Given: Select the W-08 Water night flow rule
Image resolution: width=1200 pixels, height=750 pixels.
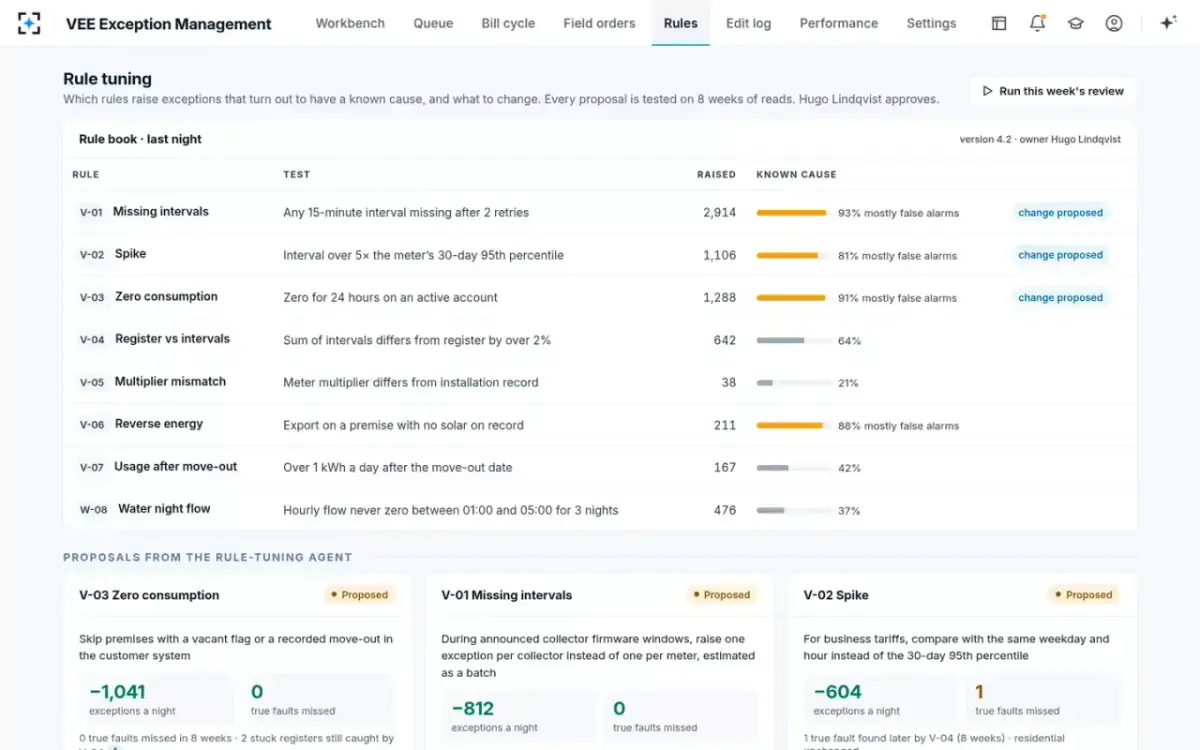Looking at the screenshot, I should (600, 510).
